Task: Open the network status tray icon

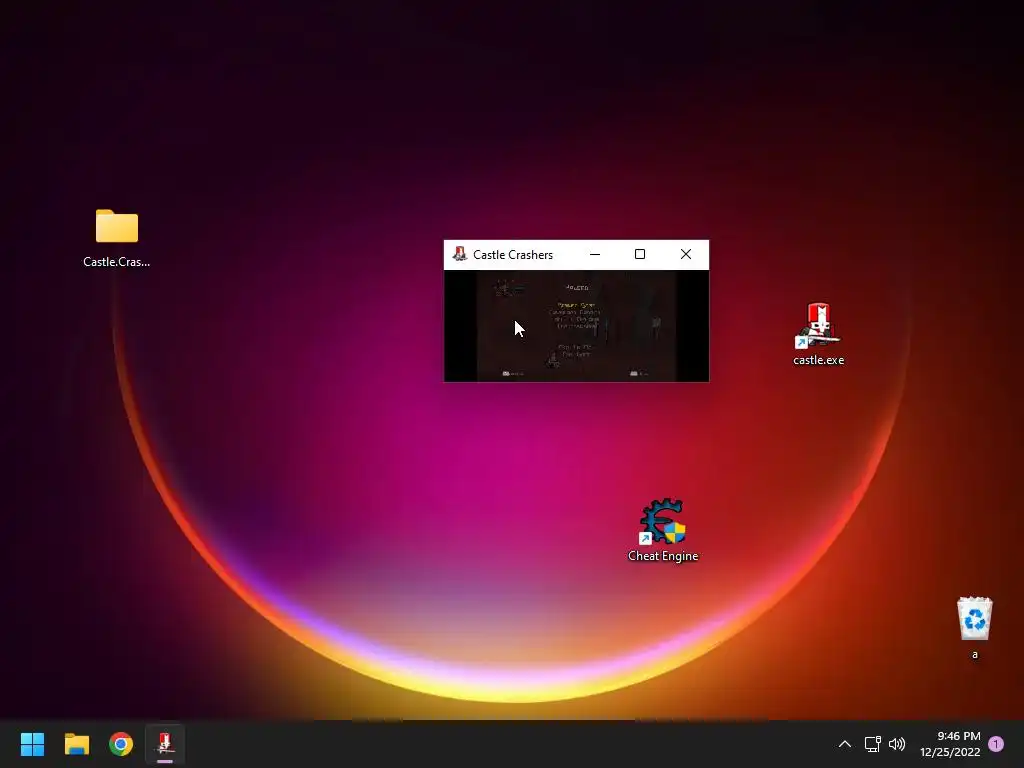Action: [872, 744]
